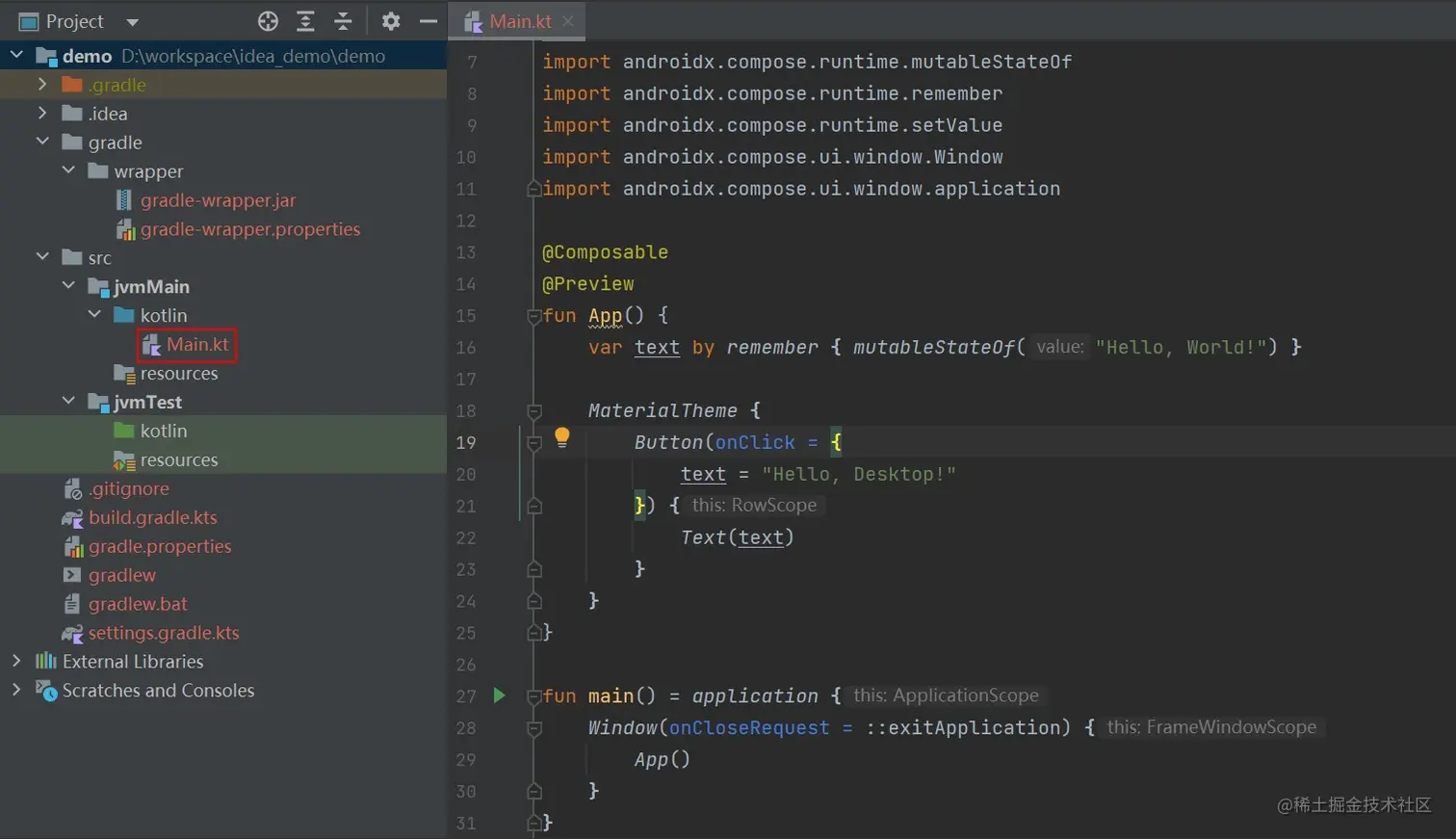This screenshot has height=839, width=1456.
Task: Open Project panel settings gear
Action: click(390, 21)
